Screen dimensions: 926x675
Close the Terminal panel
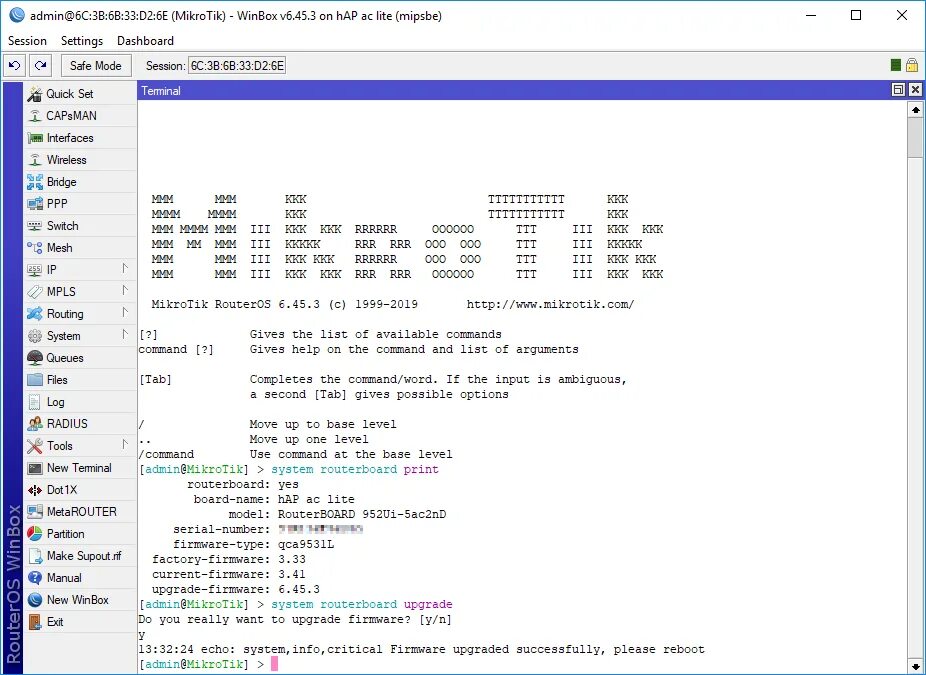[x=915, y=90]
